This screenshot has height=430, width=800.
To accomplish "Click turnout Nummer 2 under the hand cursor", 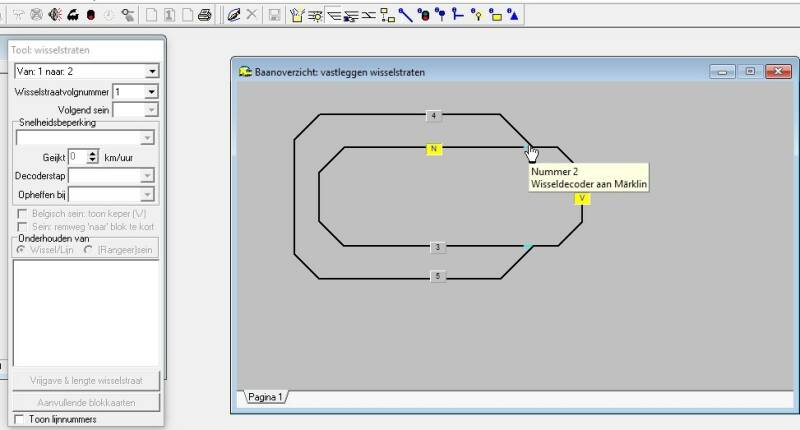I will [x=527, y=147].
